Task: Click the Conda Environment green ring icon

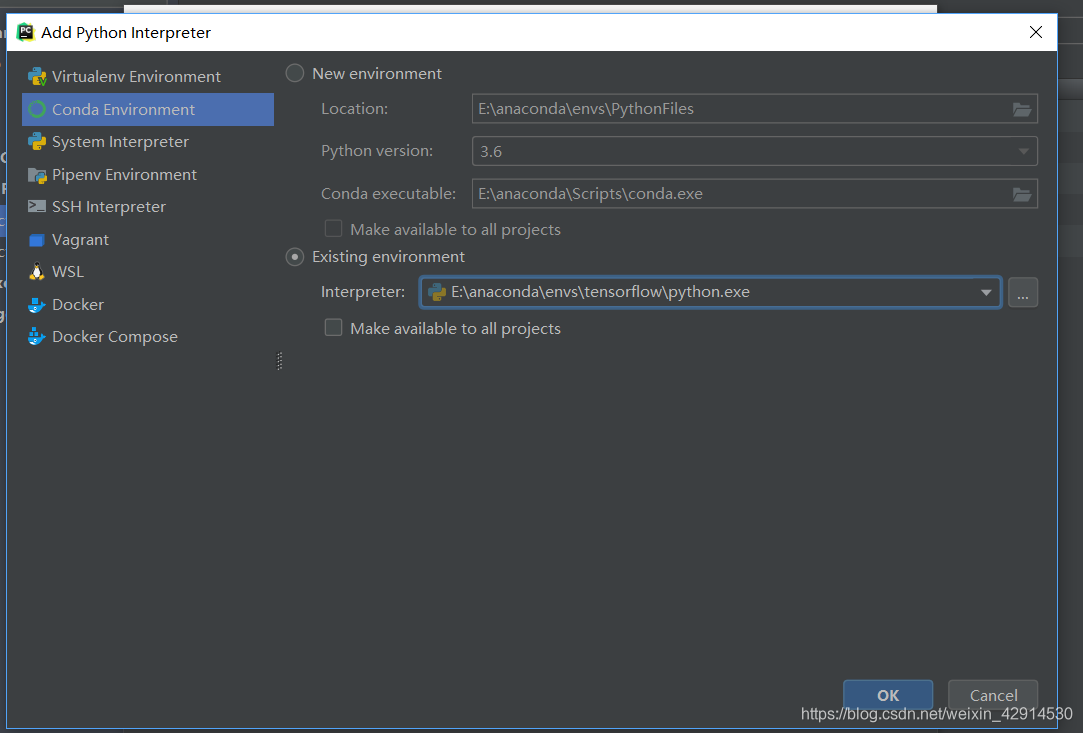Action: coord(37,109)
